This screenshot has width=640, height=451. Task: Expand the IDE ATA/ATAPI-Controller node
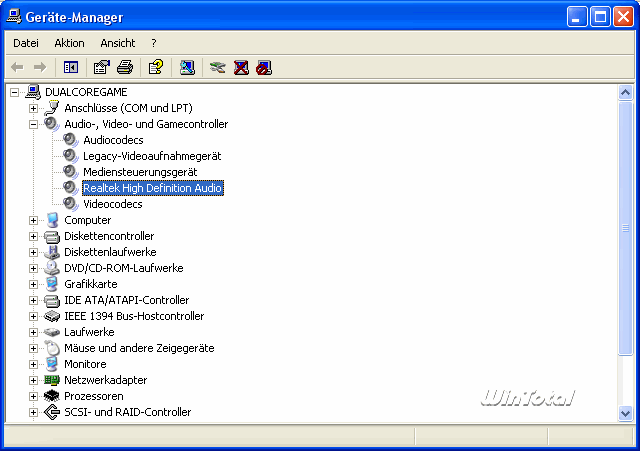pos(33,300)
